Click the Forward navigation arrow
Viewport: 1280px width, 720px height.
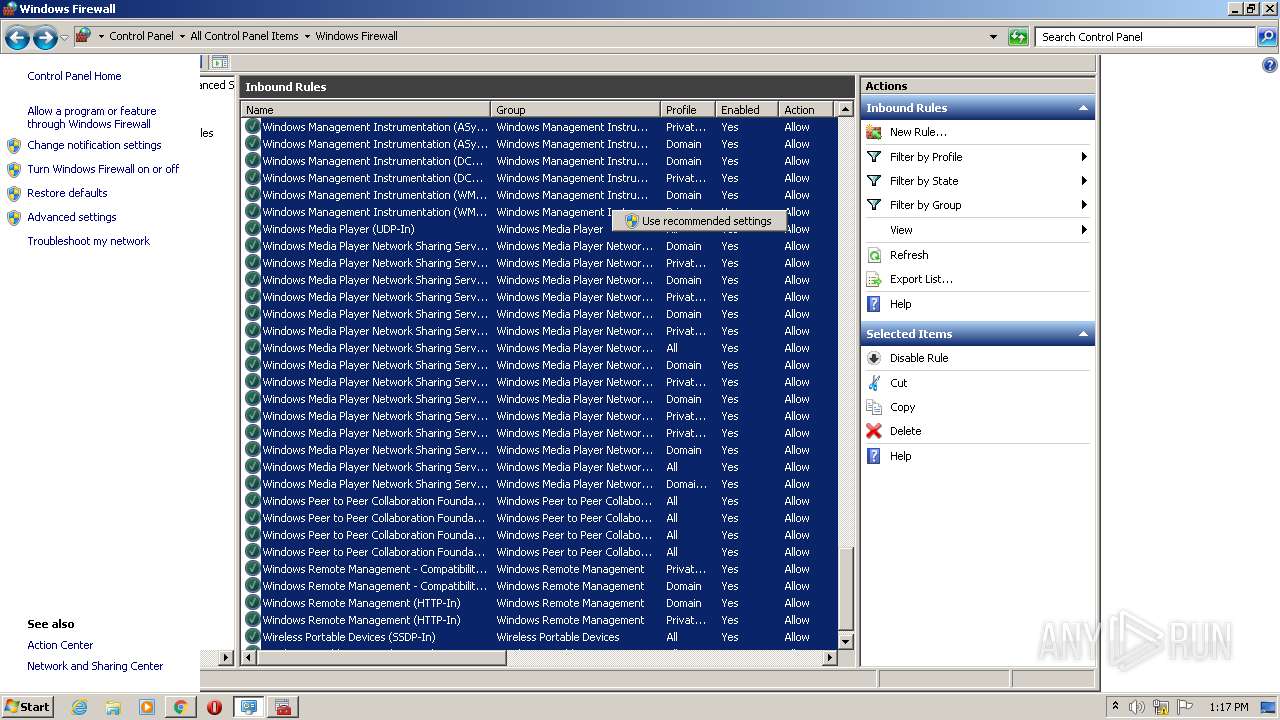click(x=45, y=38)
